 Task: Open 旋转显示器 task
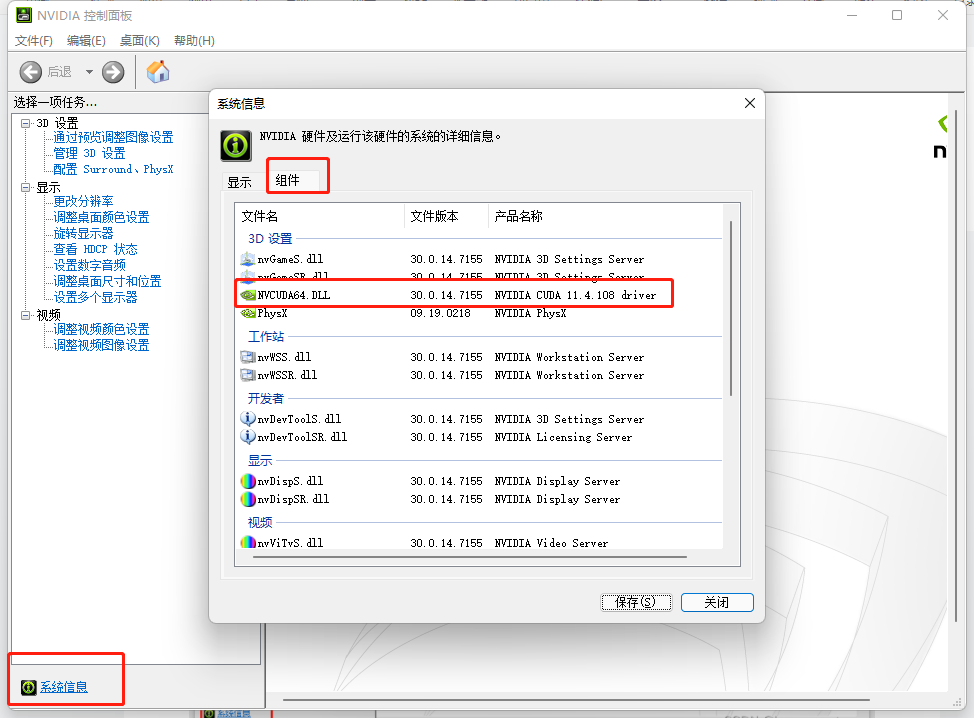point(83,233)
